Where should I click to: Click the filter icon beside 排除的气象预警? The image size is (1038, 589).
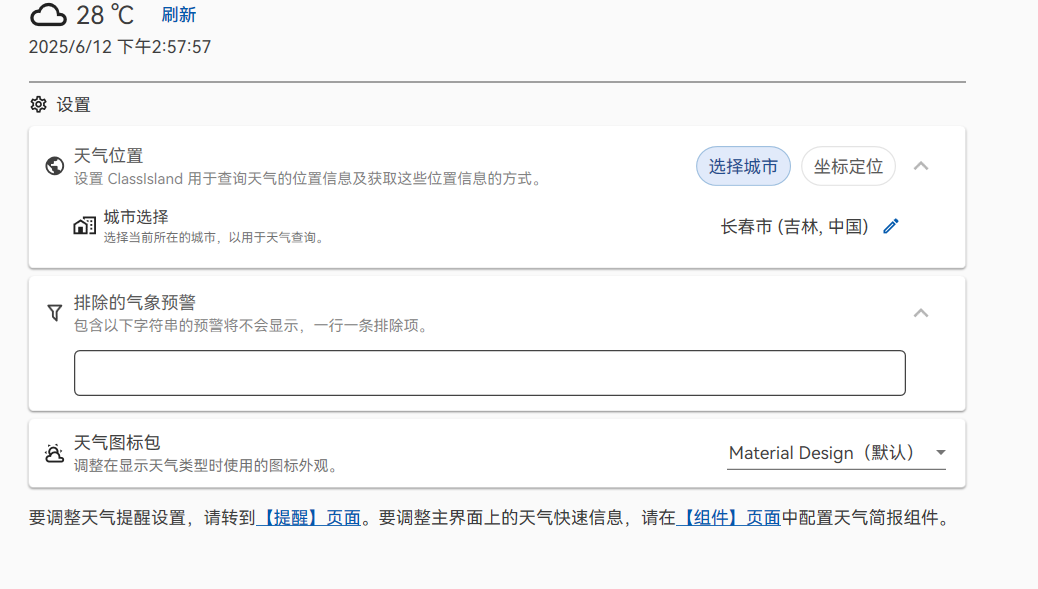click(x=55, y=312)
